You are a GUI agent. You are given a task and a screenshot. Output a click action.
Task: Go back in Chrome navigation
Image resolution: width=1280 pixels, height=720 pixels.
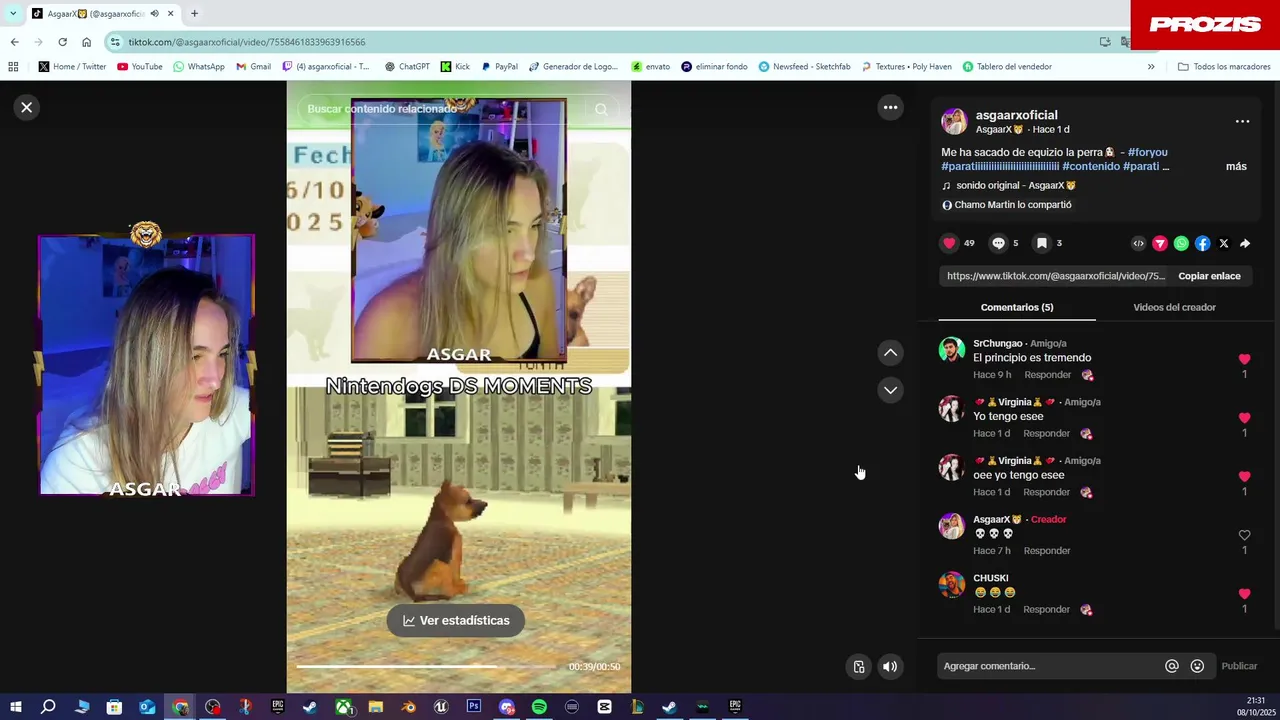[14, 42]
